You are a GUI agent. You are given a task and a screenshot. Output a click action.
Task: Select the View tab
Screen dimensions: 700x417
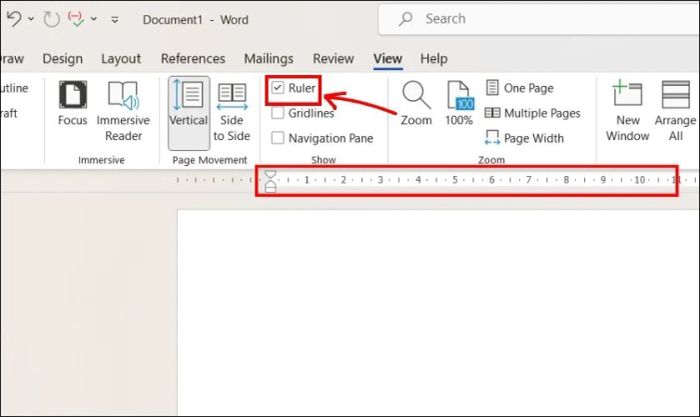click(388, 58)
